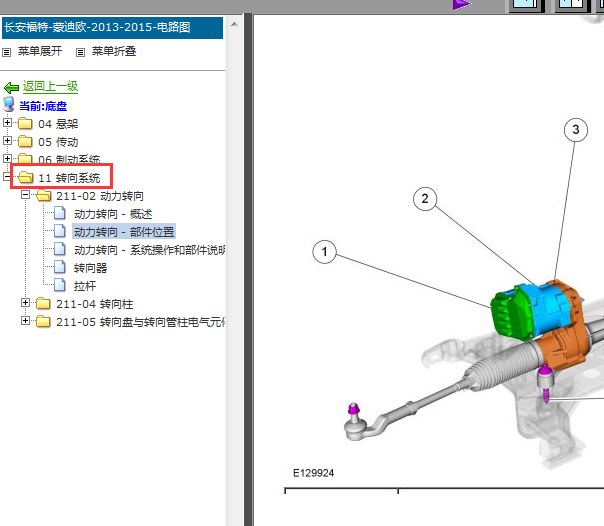Click 菜单展开 to expand all menus

[x=39, y=51]
